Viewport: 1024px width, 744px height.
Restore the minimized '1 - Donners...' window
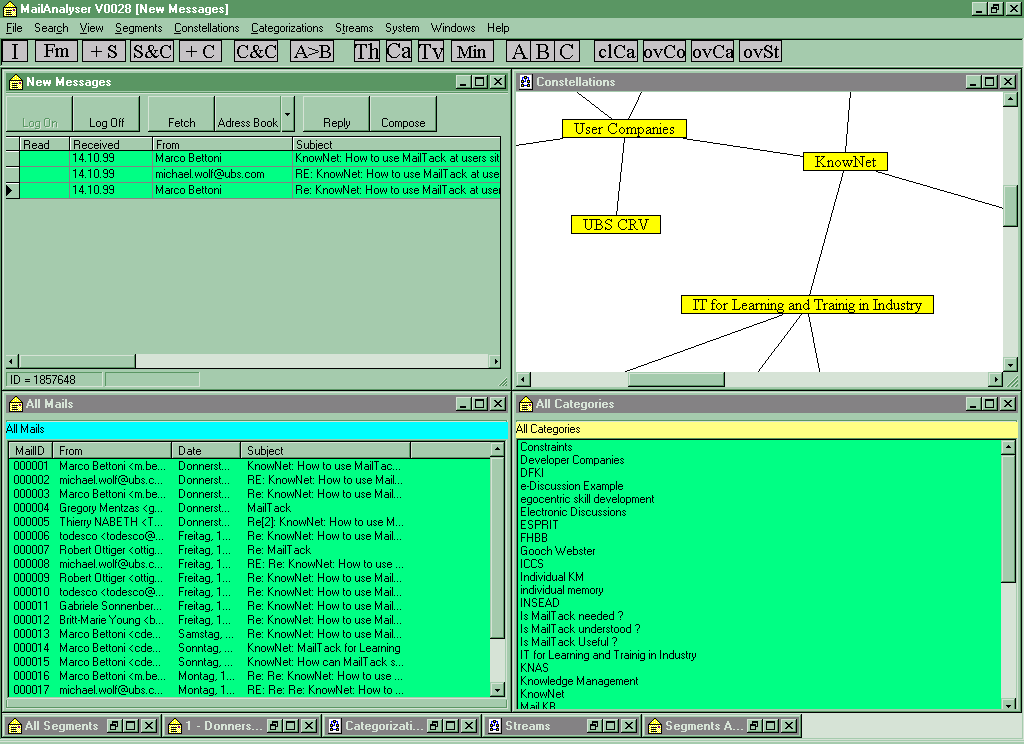[274, 726]
